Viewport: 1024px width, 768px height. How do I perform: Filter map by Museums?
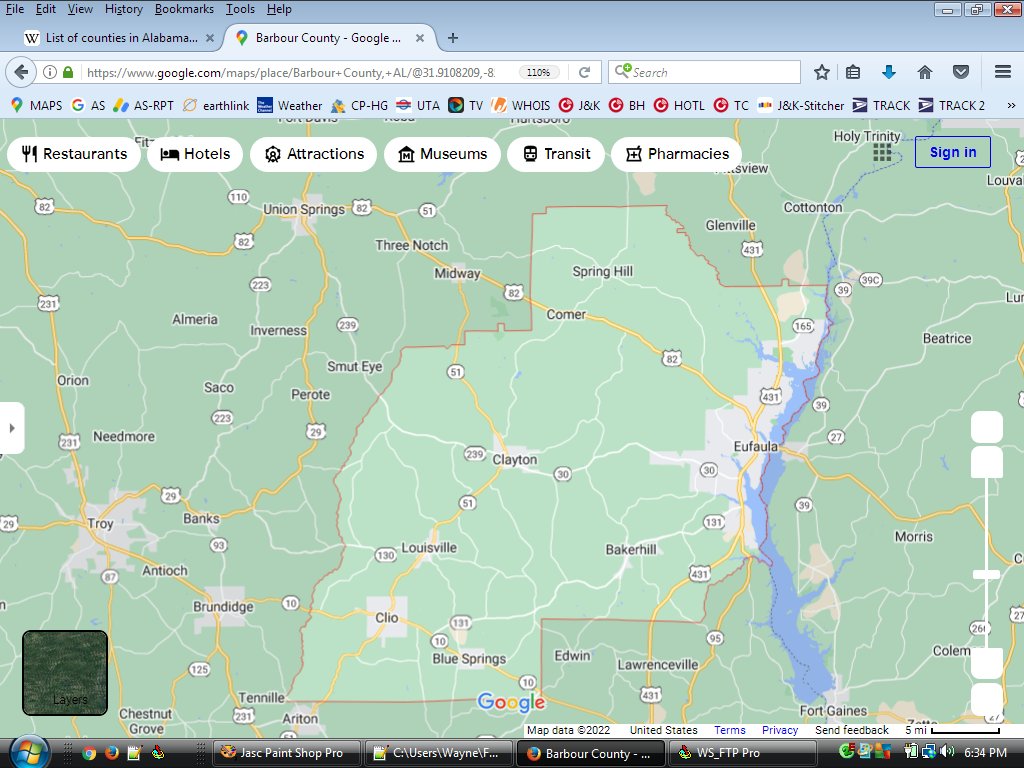(442, 154)
